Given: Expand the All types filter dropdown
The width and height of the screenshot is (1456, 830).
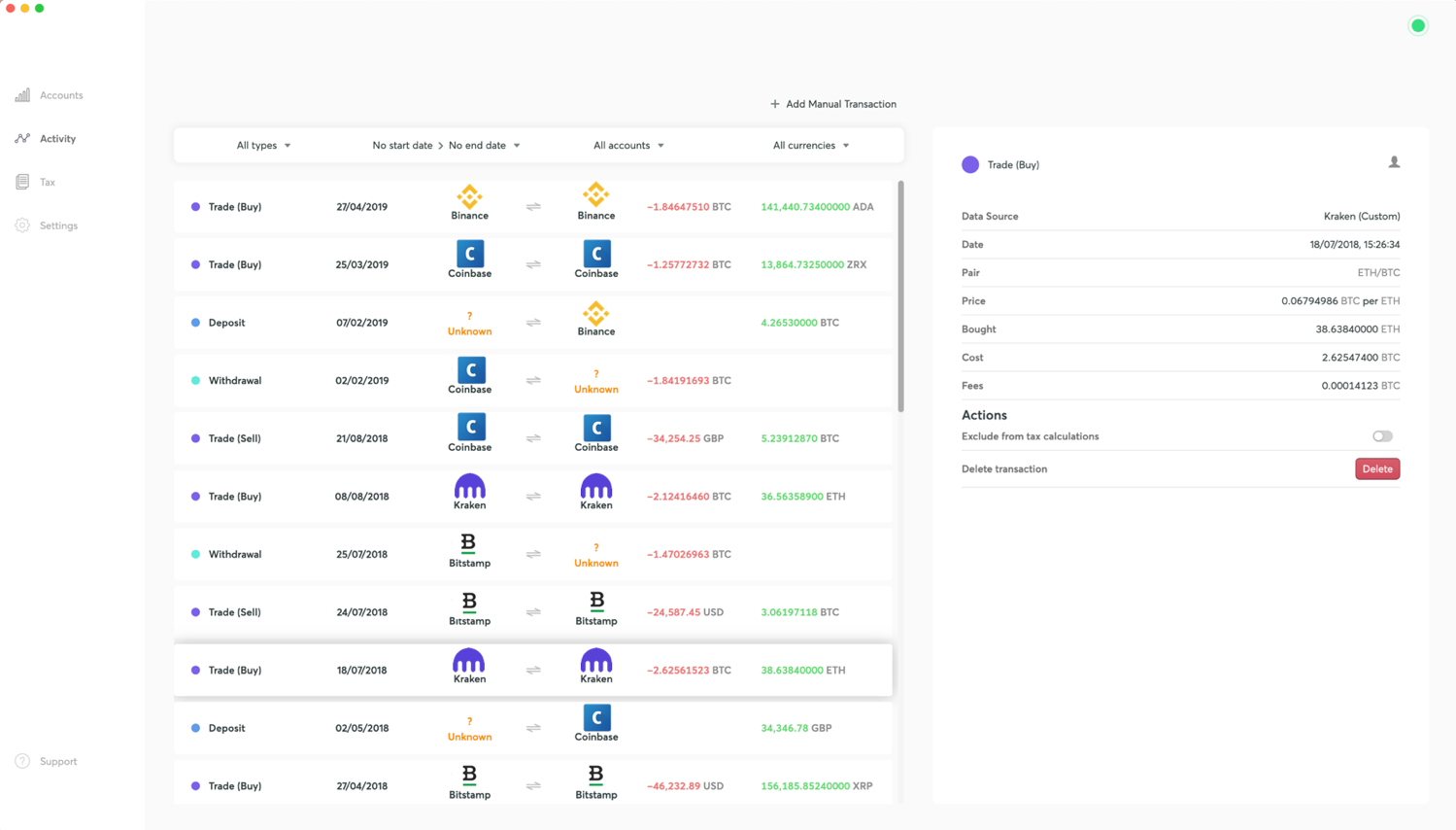Looking at the screenshot, I should point(263,146).
